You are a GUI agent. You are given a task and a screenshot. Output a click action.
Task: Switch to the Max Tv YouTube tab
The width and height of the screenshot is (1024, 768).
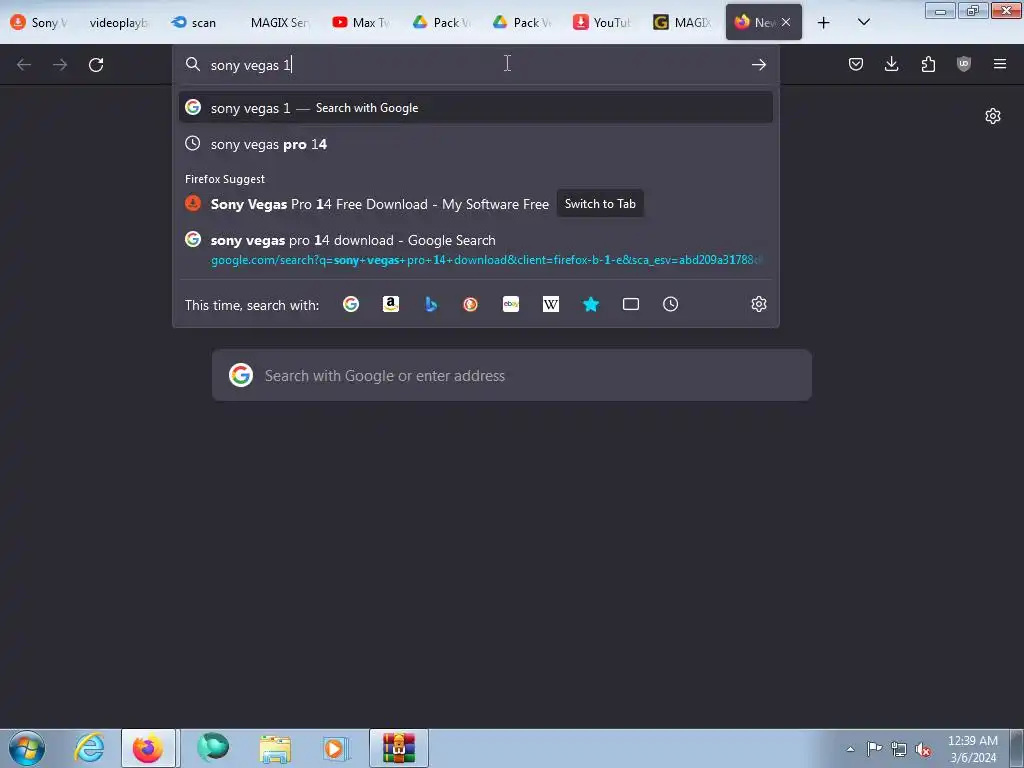360,23
